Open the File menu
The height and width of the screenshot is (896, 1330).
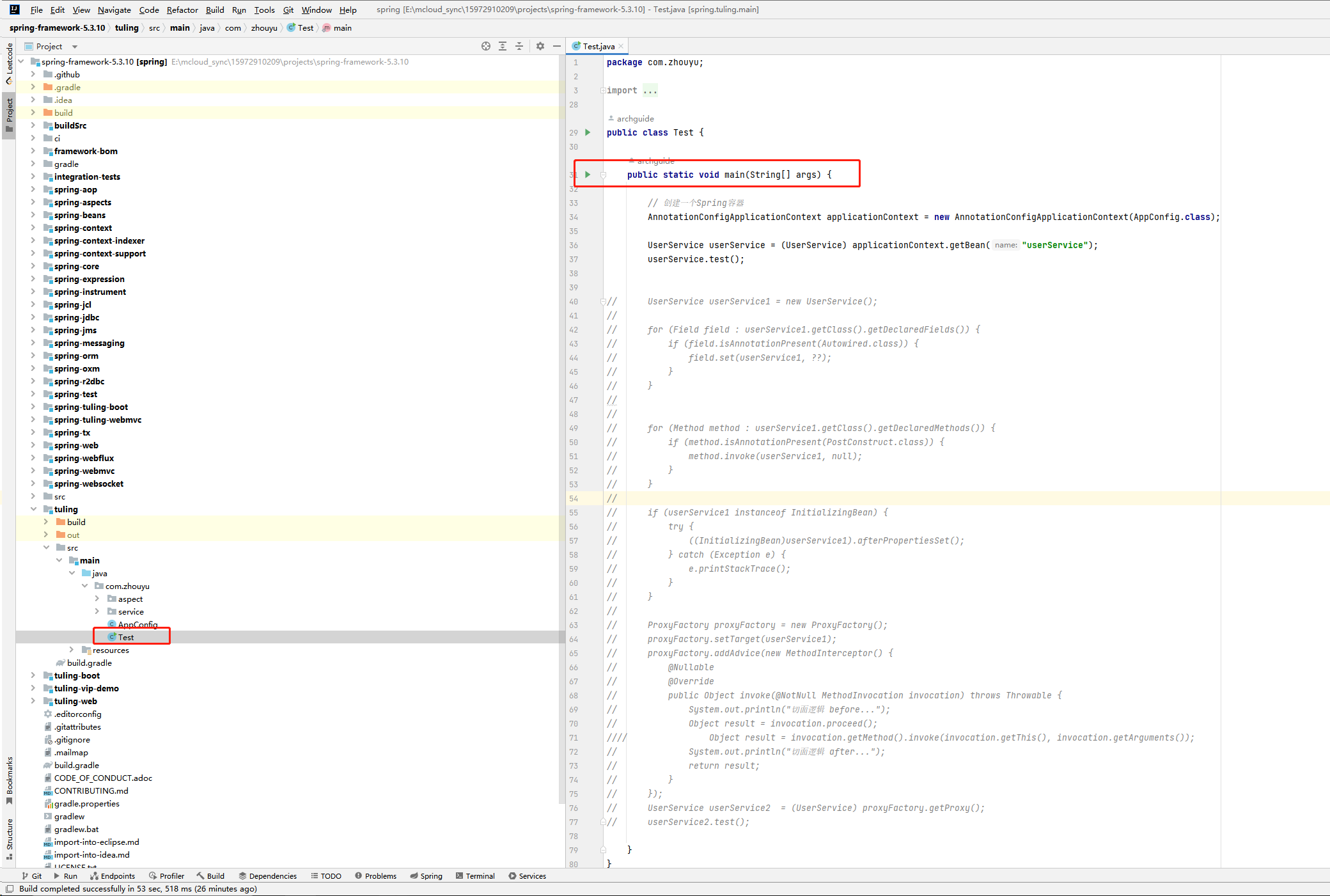[36, 10]
